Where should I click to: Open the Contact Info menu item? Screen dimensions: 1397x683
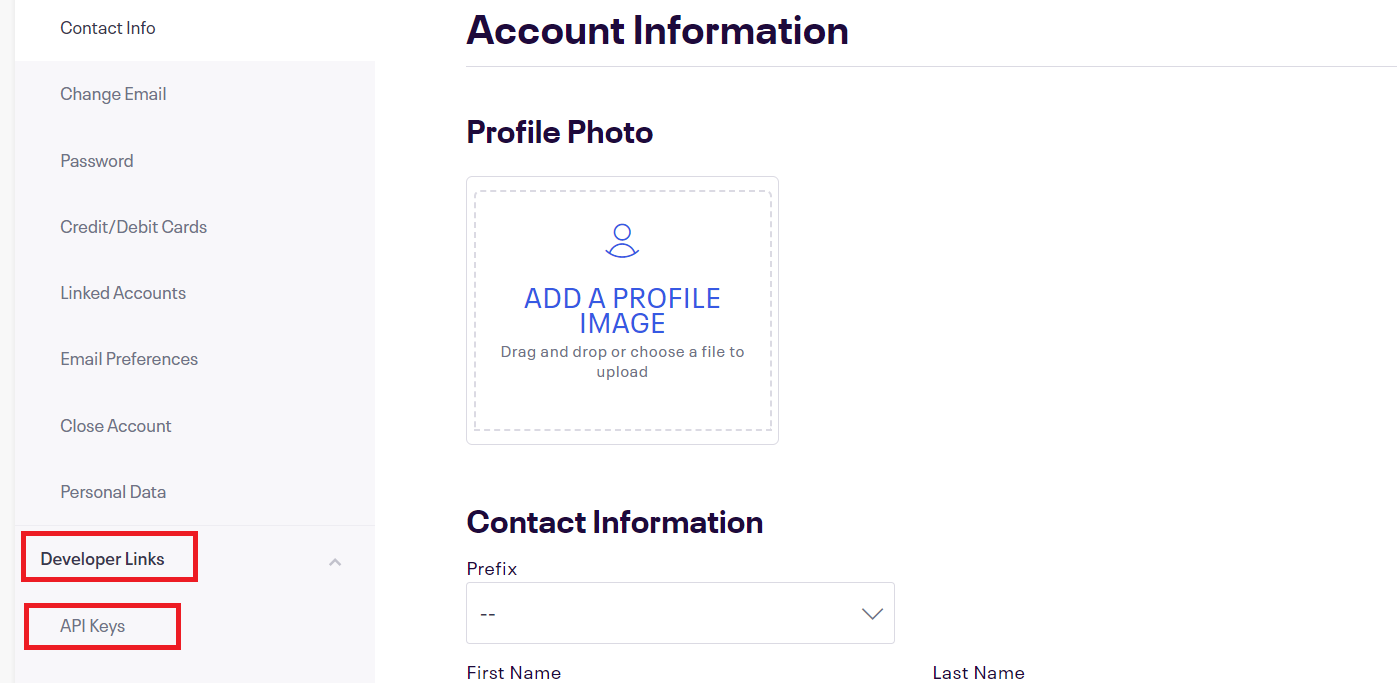[x=108, y=28]
